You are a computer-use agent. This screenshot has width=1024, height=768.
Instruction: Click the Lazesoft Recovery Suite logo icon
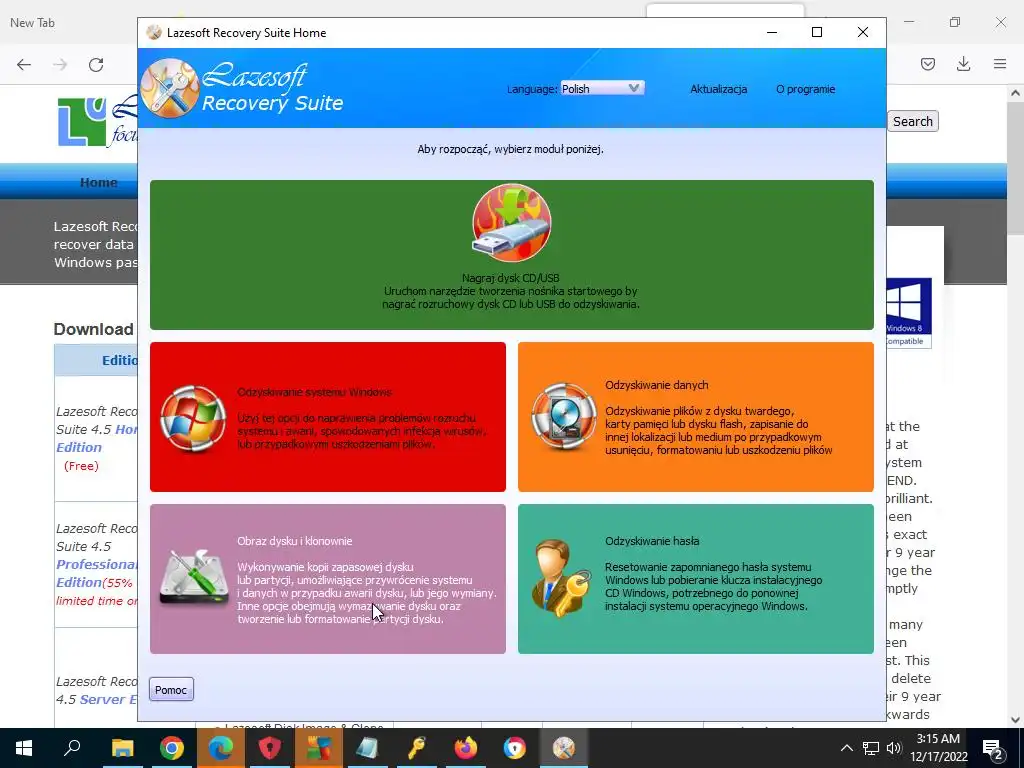point(169,88)
